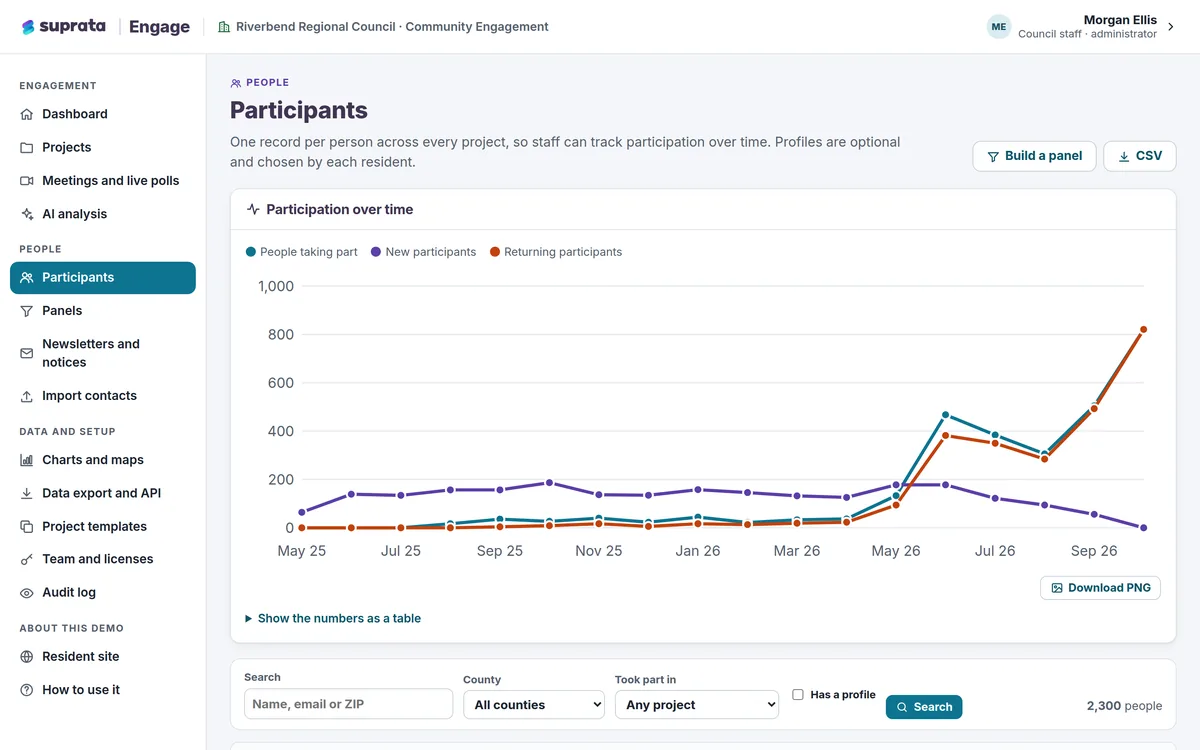Click the Newsletters envelope icon

click(27, 353)
